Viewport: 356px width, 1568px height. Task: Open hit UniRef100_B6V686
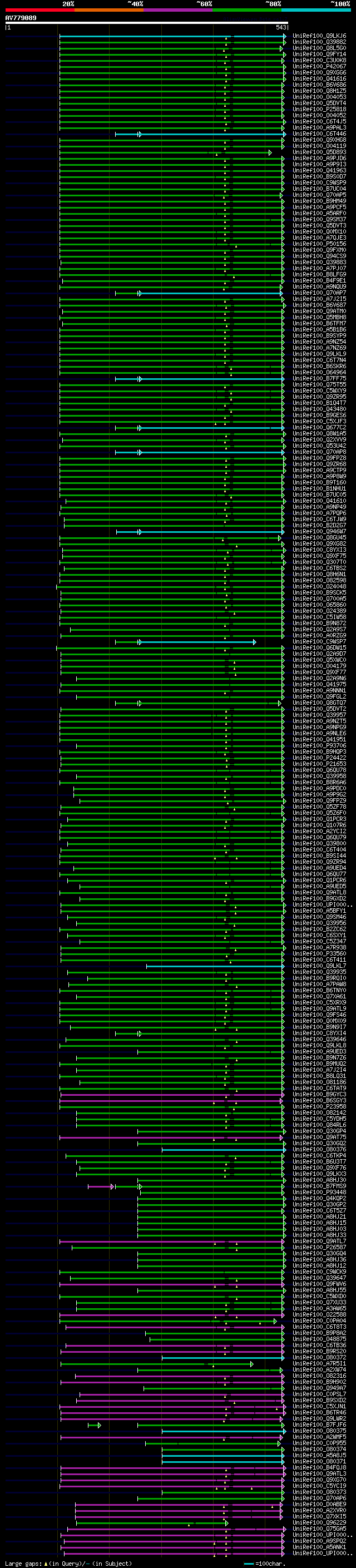click(319, 85)
